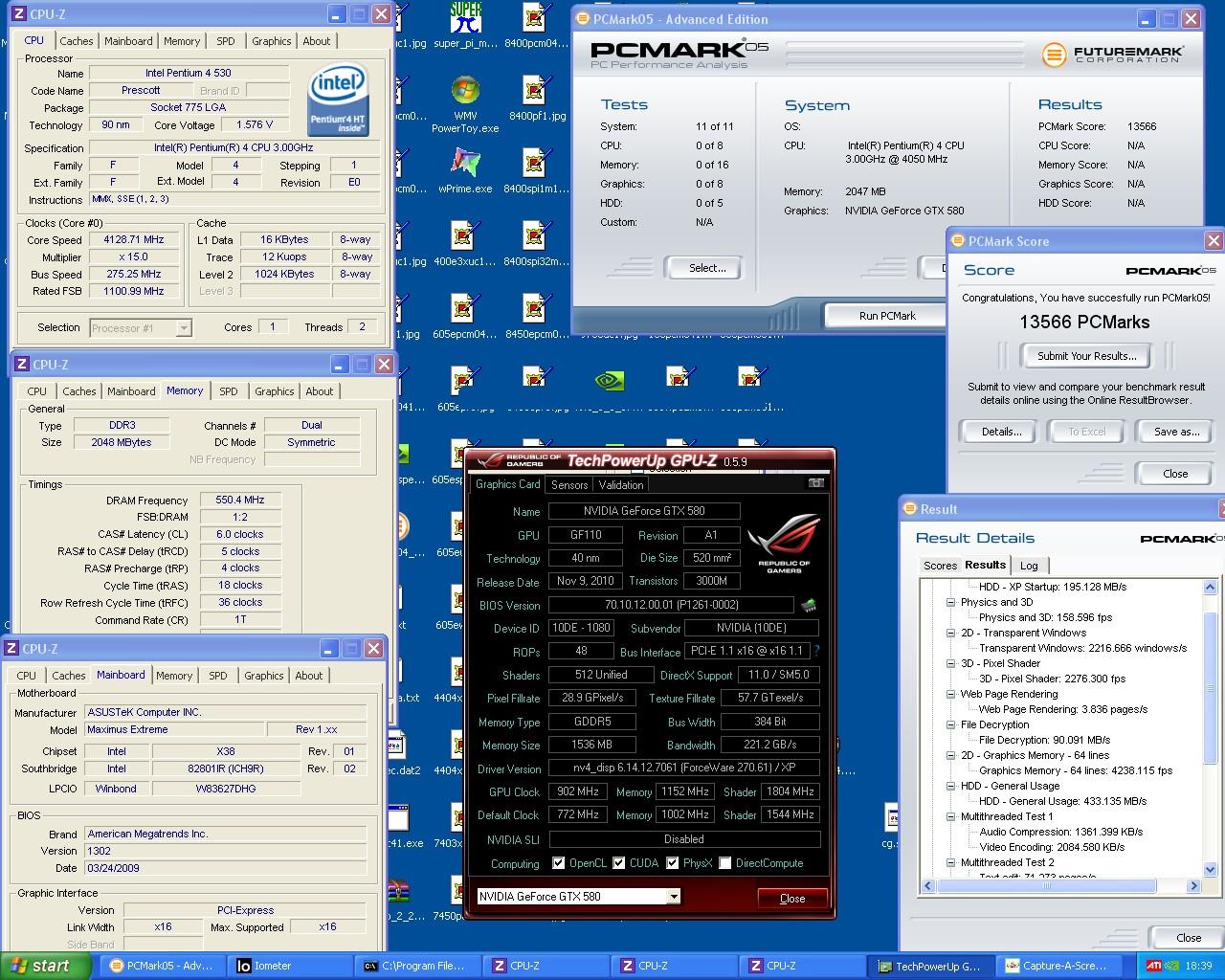Collapse the 3D - Pixel Shader node
The image size is (1225, 980).
point(950,663)
